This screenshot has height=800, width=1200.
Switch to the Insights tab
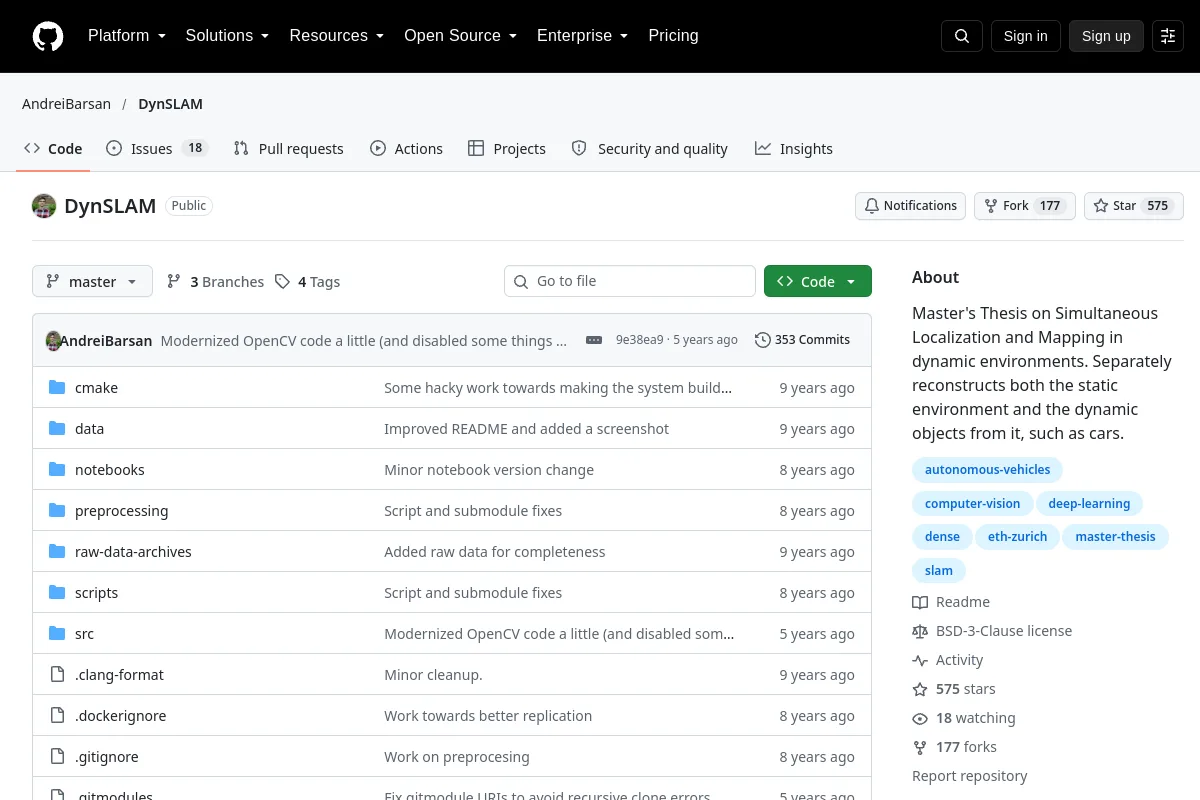pyautogui.click(x=794, y=148)
